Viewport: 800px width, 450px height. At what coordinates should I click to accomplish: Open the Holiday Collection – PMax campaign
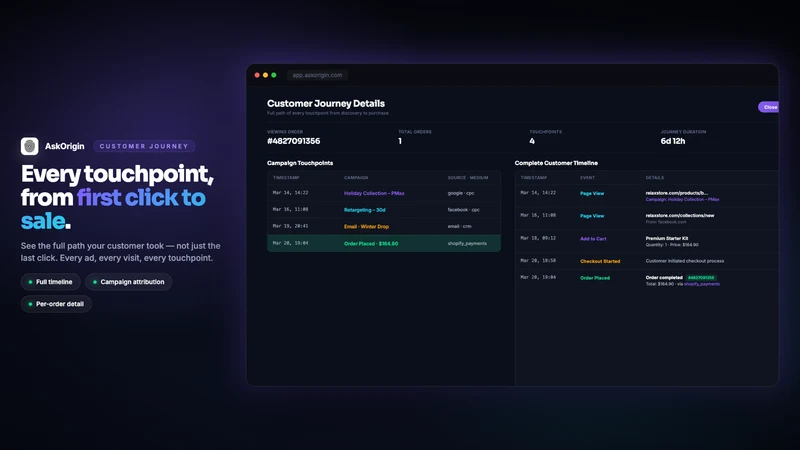point(374,193)
